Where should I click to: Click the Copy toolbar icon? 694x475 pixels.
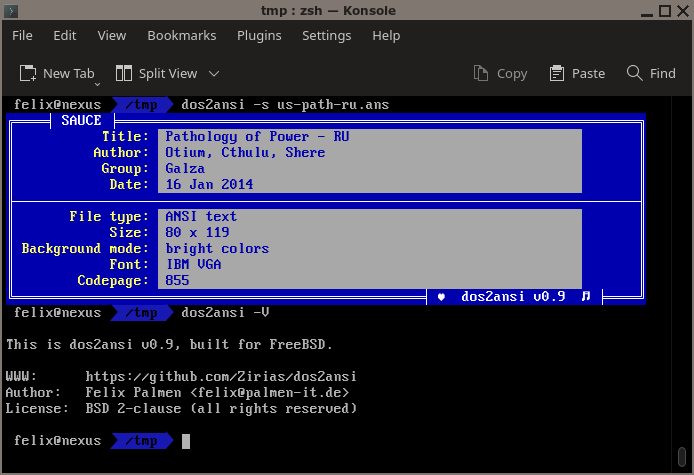click(x=481, y=73)
